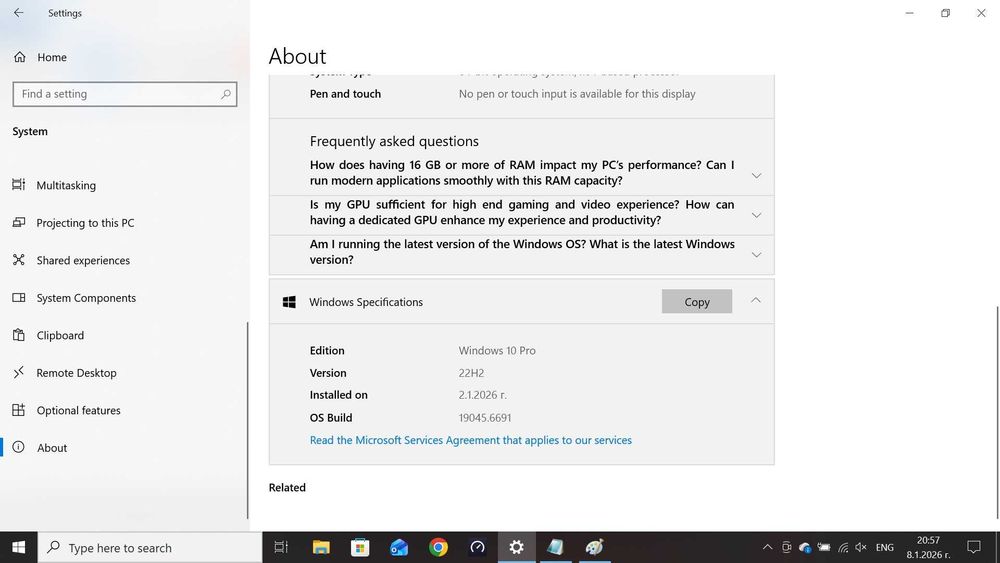
Task: Go back with the Settings back arrow
Action: [18, 13]
